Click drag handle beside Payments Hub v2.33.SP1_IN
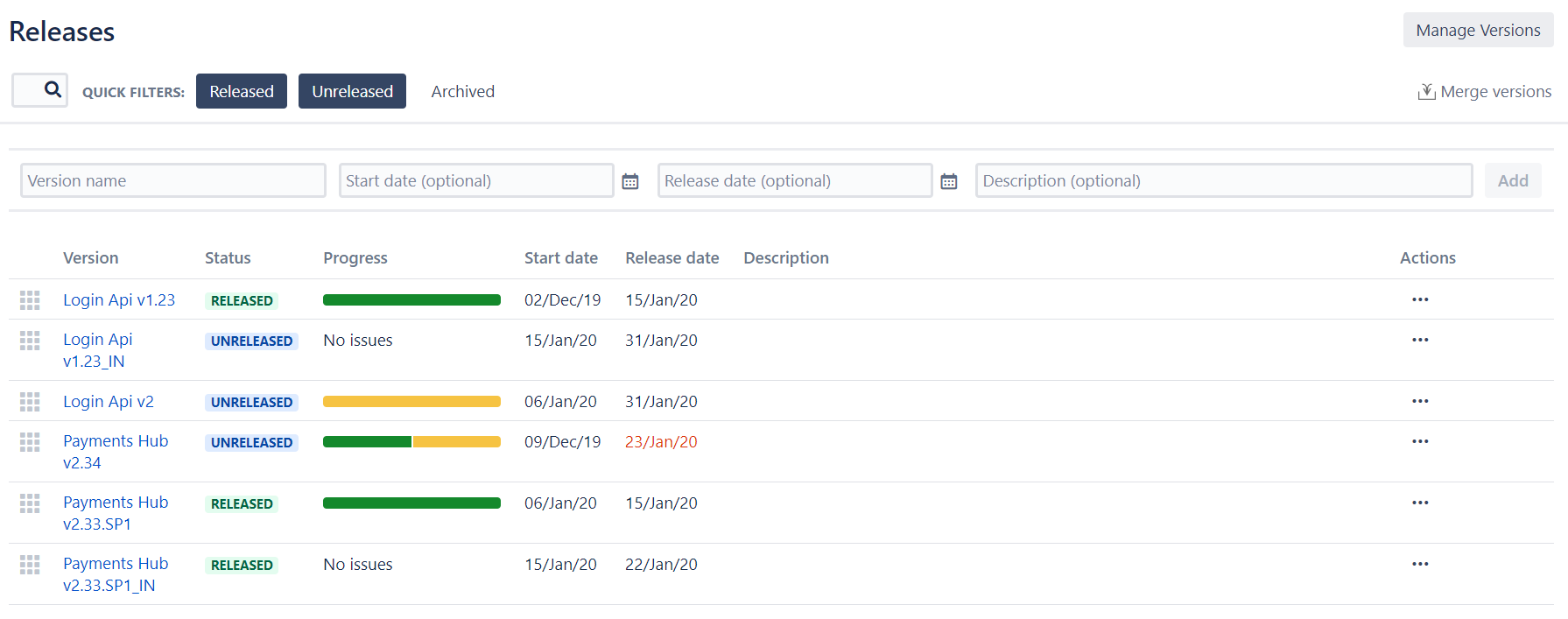The width and height of the screenshot is (1568, 619). click(30, 565)
